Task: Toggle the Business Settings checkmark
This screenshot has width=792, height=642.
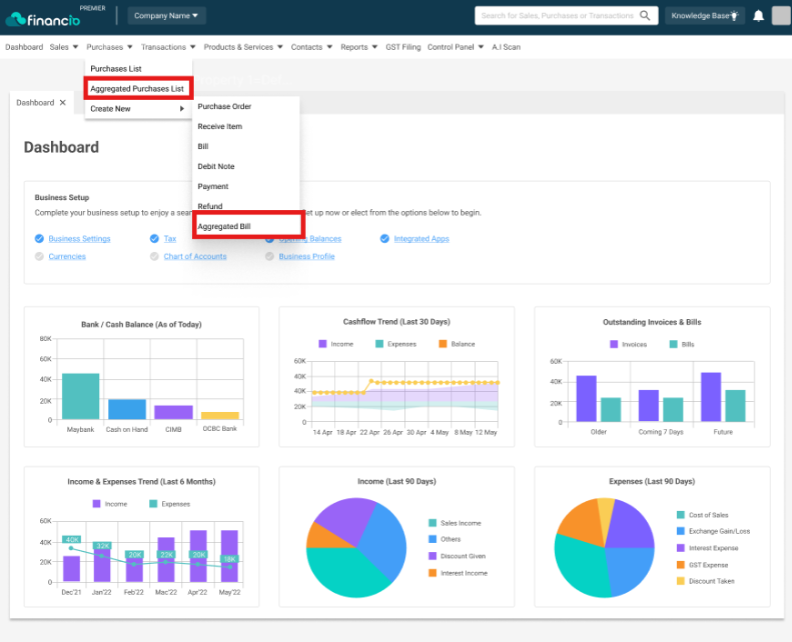Action: click(39, 238)
